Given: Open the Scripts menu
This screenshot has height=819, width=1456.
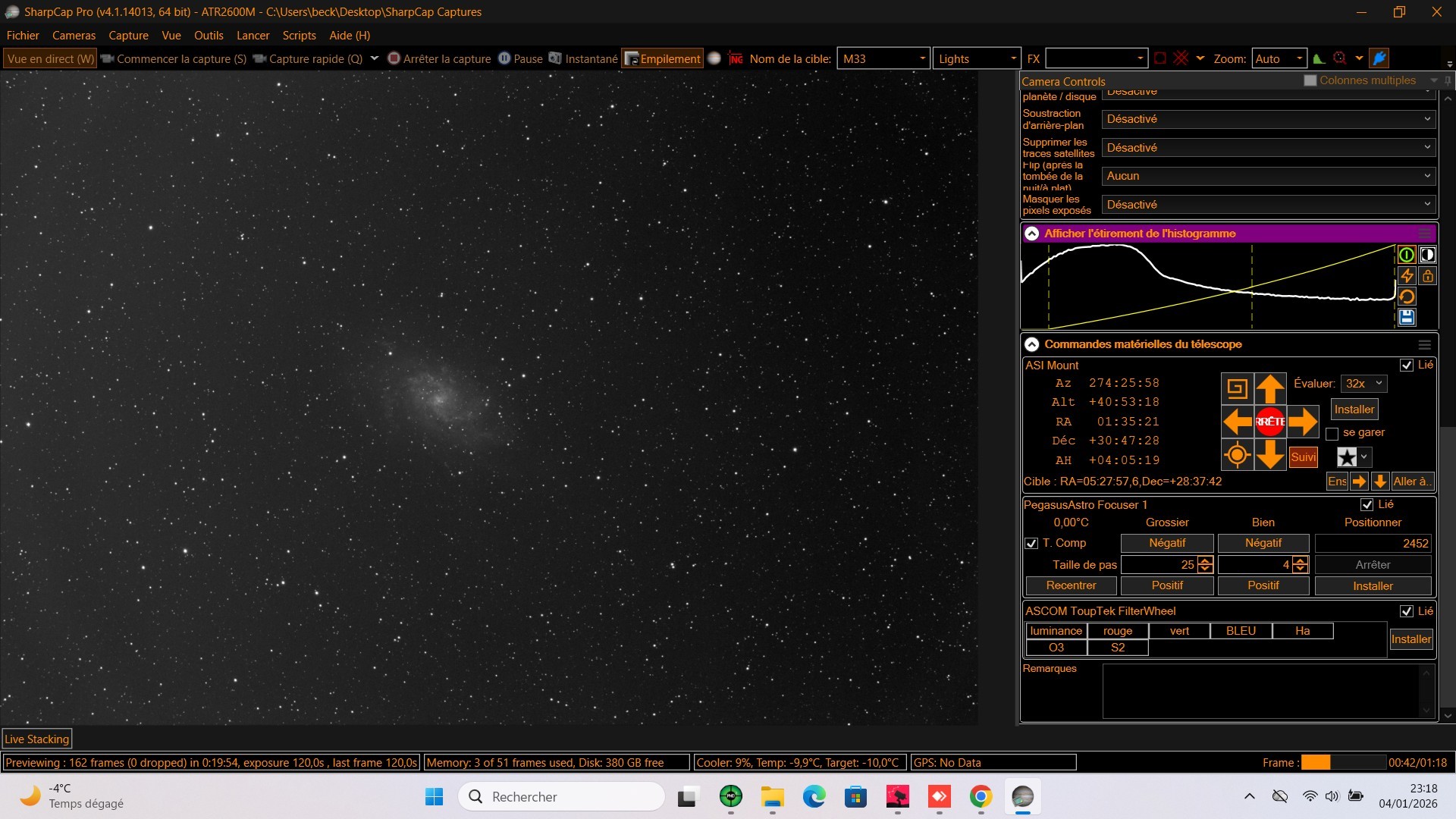Looking at the screenshot, I should point(299,36).
